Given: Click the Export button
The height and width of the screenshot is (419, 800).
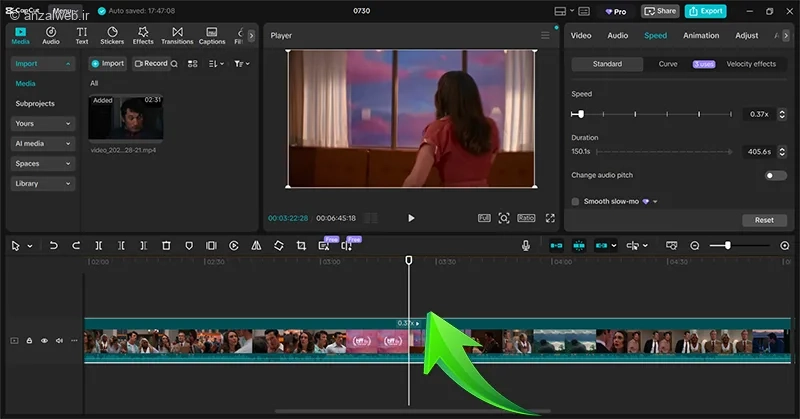Looking at the screenshot, I should (x=706, y=11).
